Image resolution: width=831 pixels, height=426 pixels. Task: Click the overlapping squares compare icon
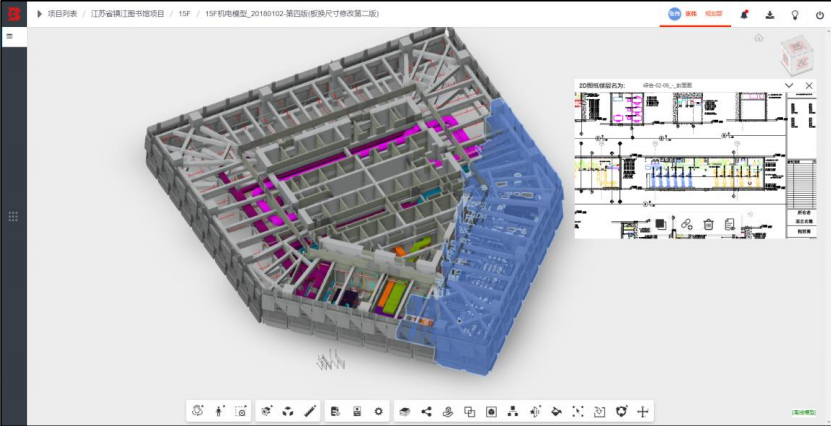coord(470,411)
